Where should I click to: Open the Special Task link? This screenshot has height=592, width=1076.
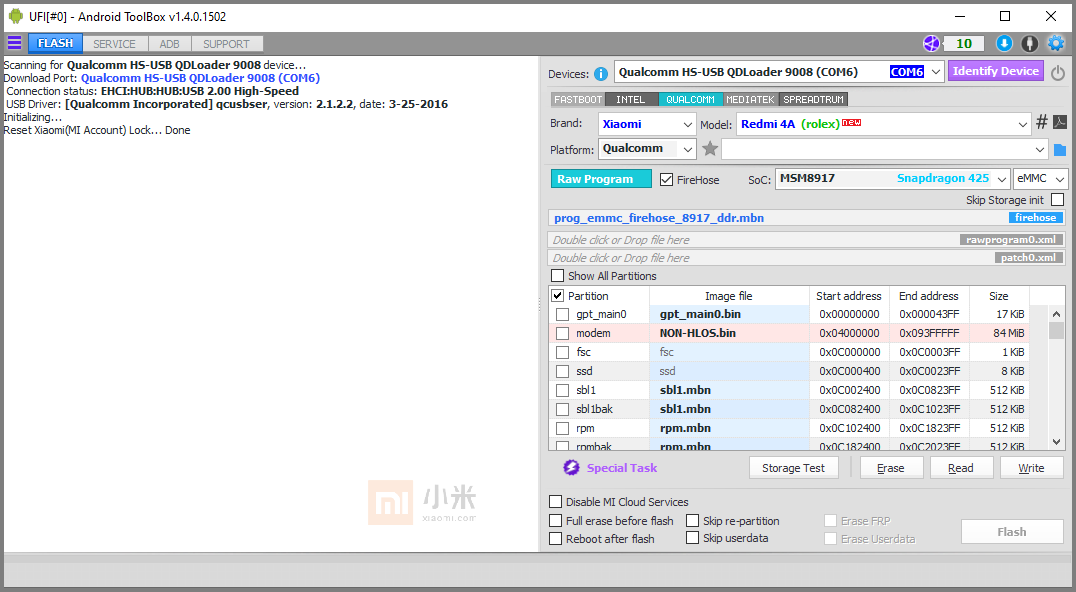[622, 468]
